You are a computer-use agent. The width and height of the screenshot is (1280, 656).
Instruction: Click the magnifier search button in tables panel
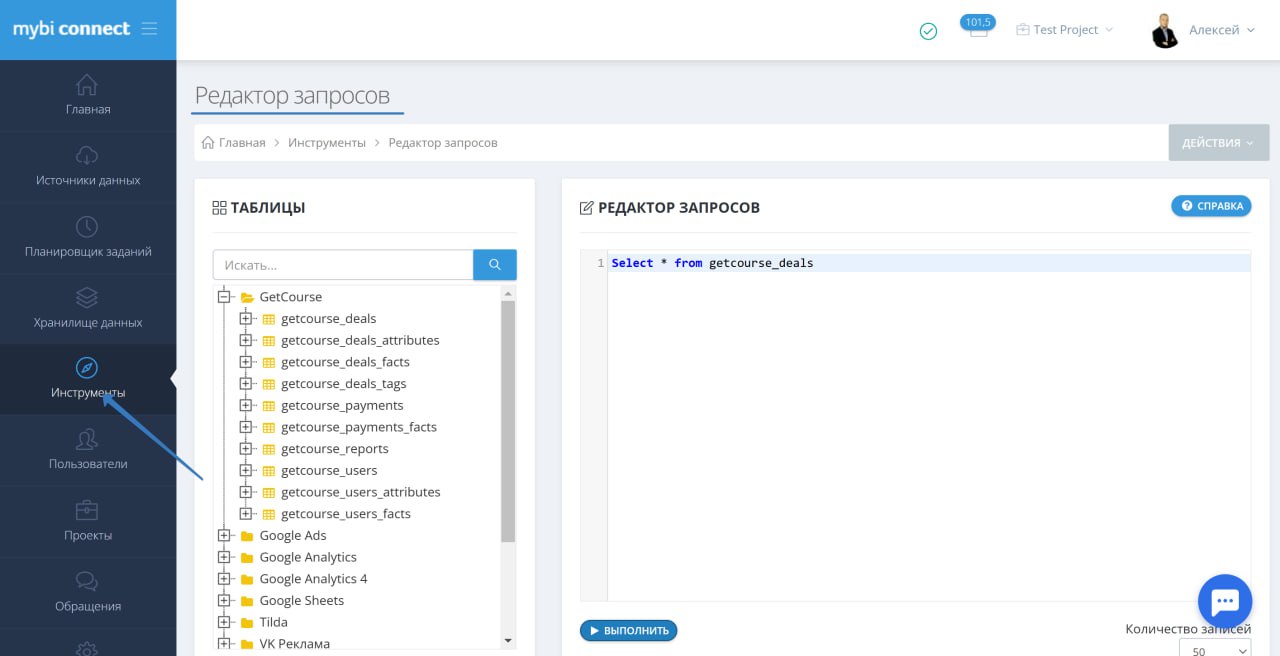(494, 265)
